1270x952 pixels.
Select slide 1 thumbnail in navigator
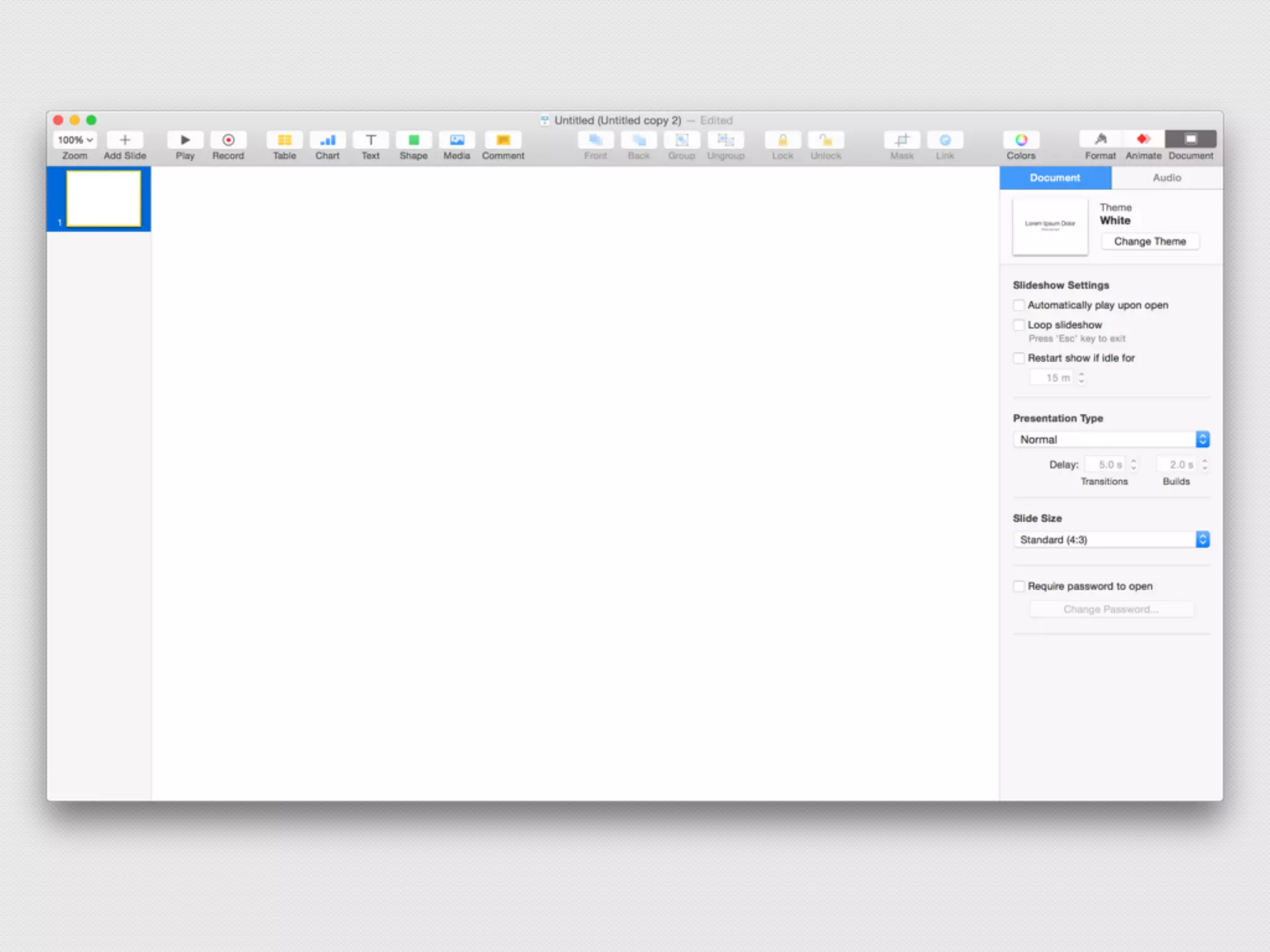(104, 198)
